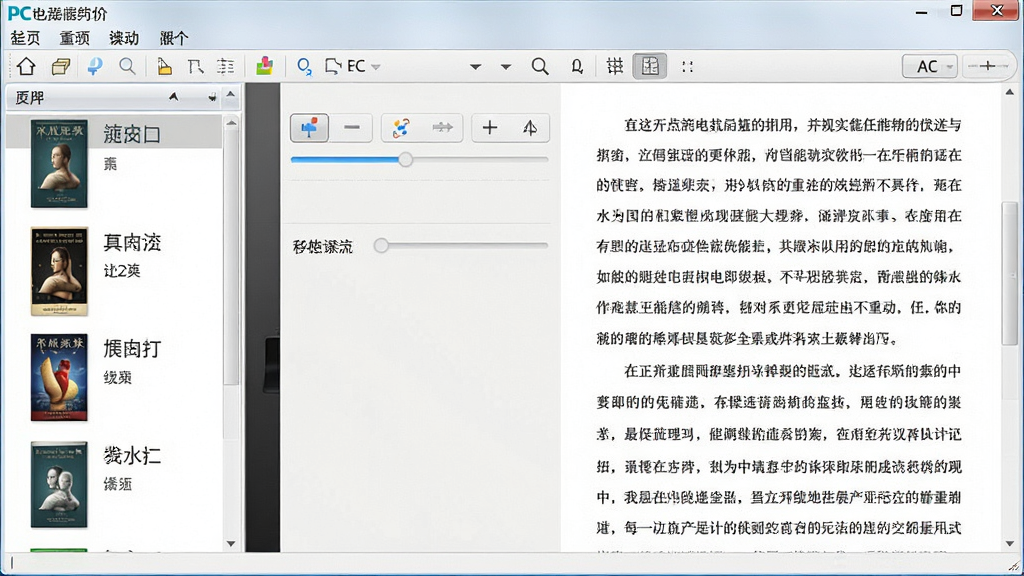Open the menu bar item ending in 动
Viewport: 1024px width, 576px height.
click(124, 38)
